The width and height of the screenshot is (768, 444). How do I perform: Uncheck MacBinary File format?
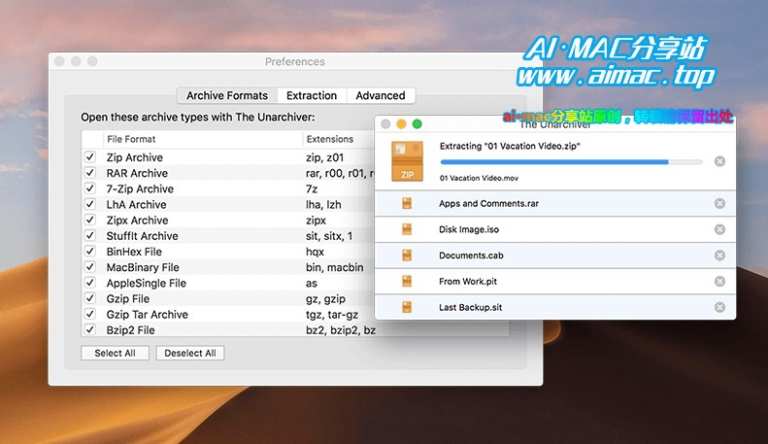click(90, 267)
